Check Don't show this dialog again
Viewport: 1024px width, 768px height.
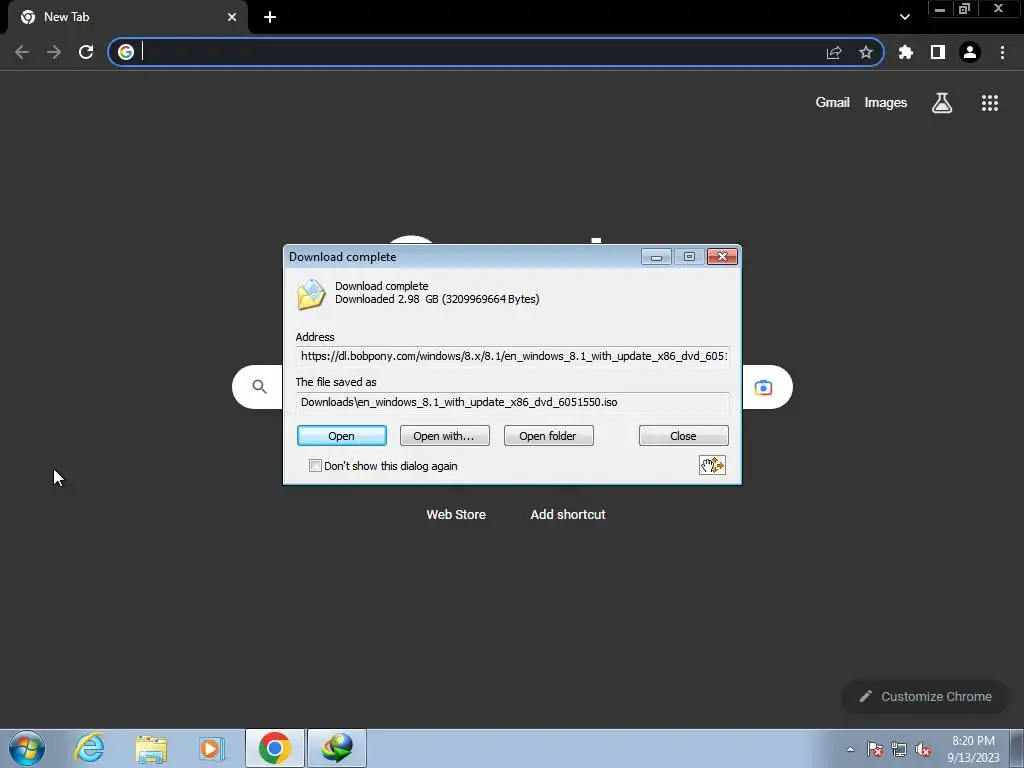tap(315, 466)
